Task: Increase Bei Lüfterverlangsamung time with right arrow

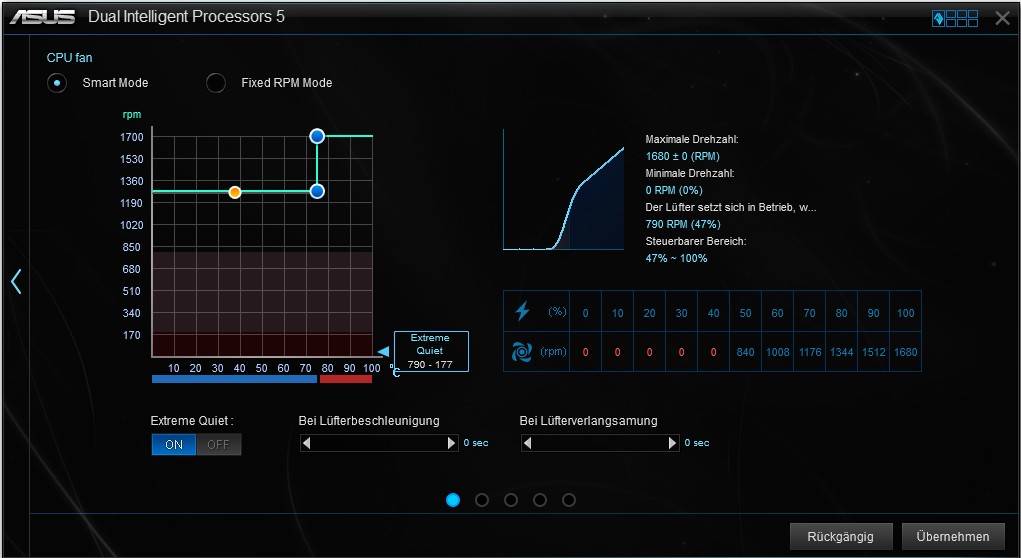Action: click(x=673, y=443)
